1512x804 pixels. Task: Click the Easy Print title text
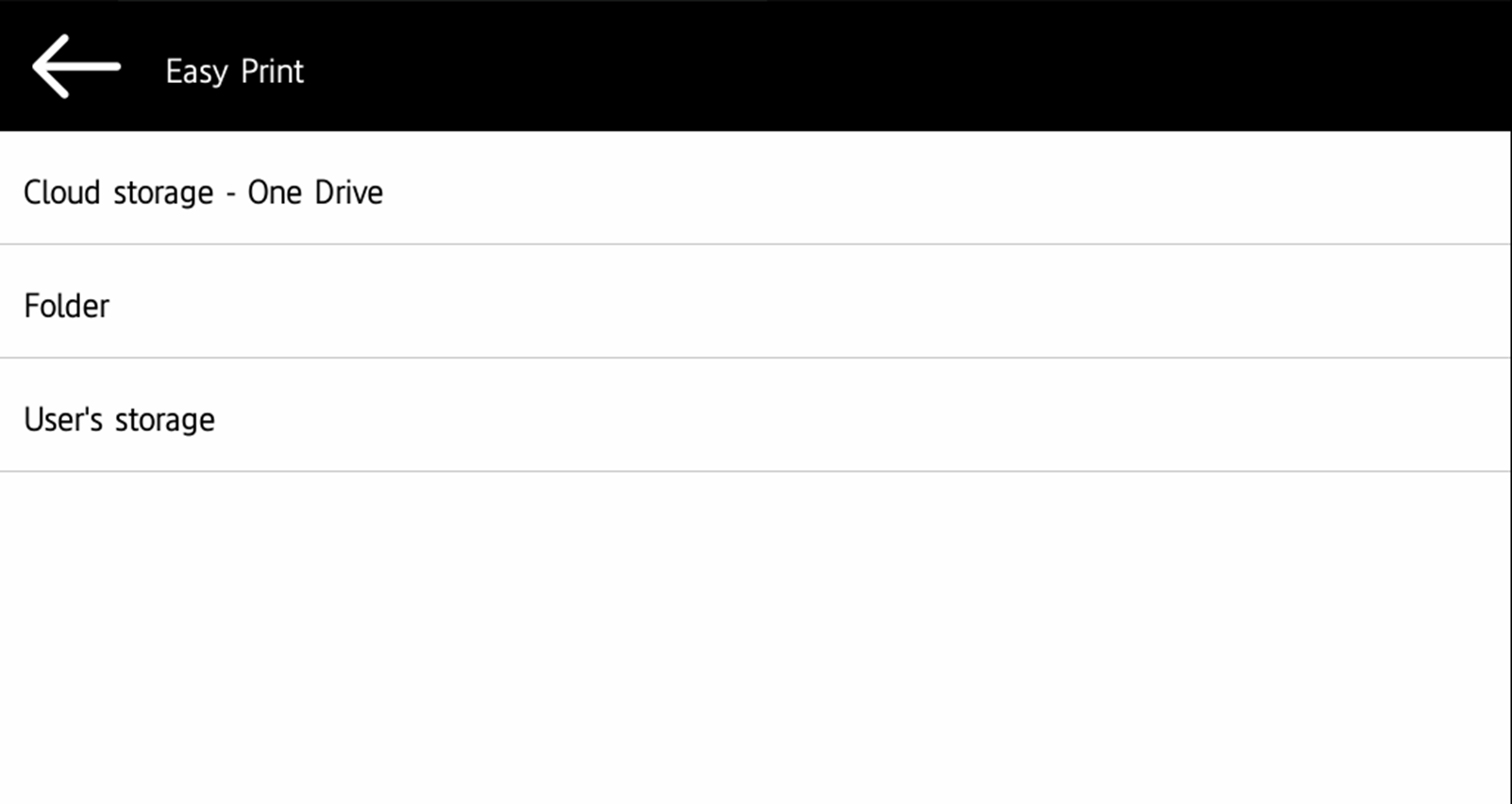[x=234, y=71]
